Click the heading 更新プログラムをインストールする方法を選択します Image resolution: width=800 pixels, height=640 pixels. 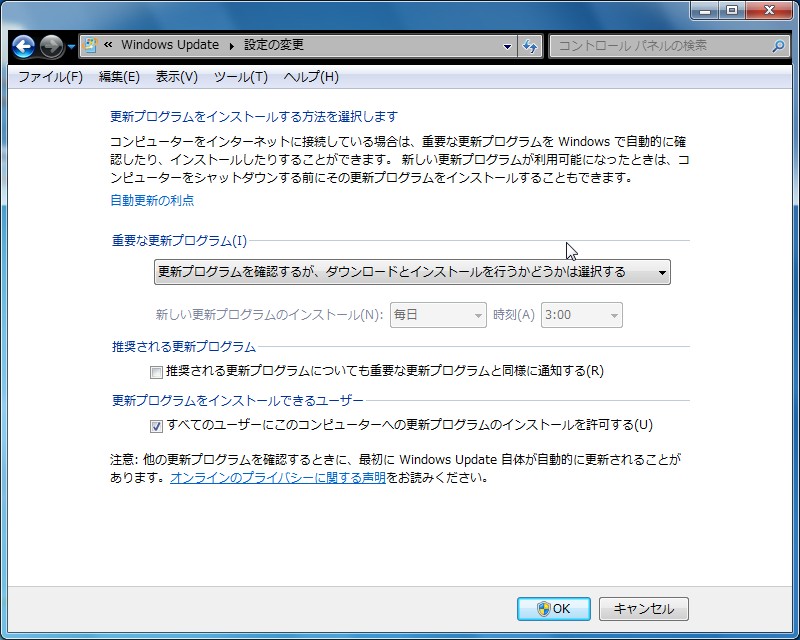coord(254,116)
